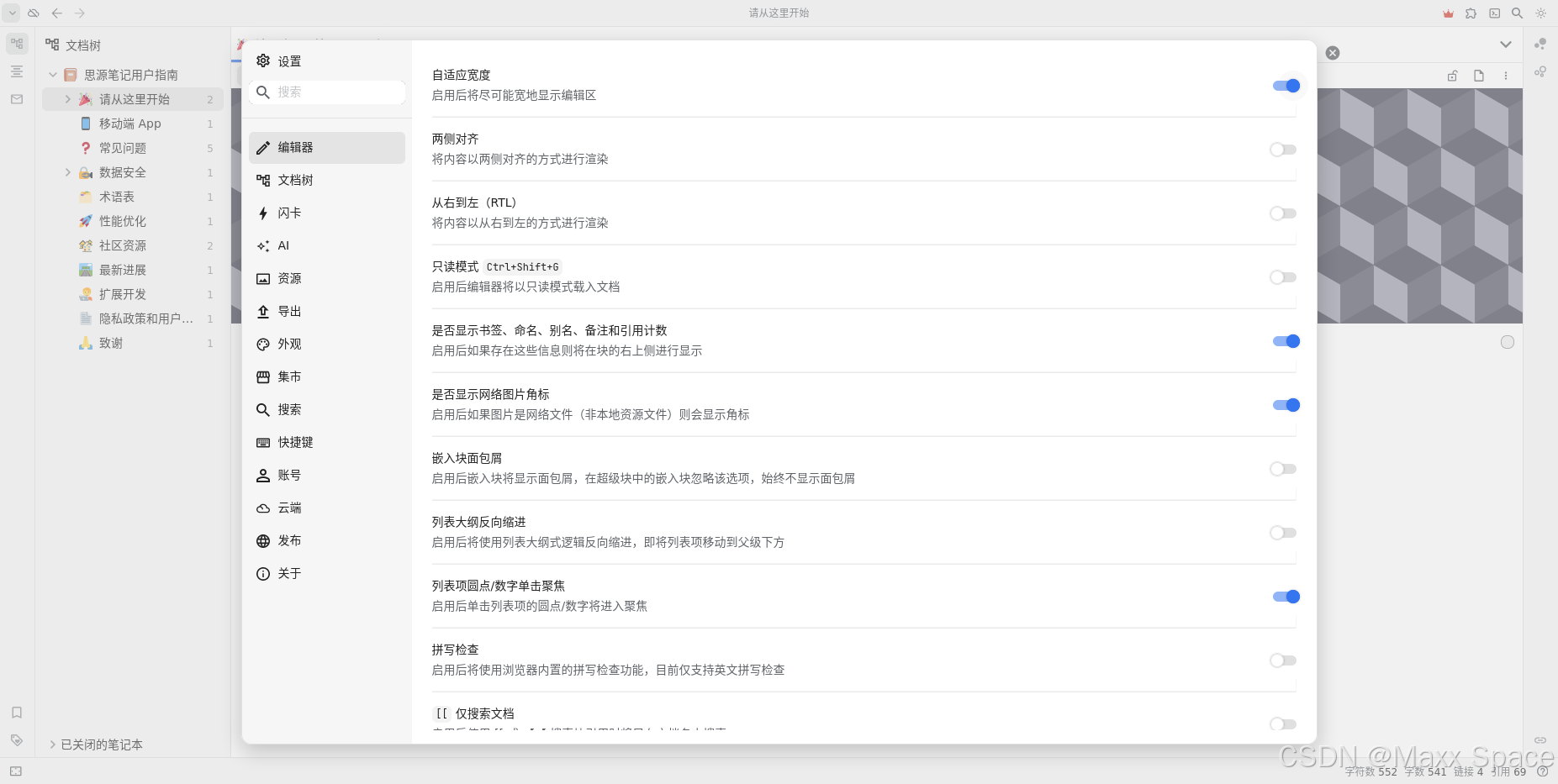Open the 云端 cloud section
The height and width of the screenshot is (784, 1558).
(x=326, y=508)
